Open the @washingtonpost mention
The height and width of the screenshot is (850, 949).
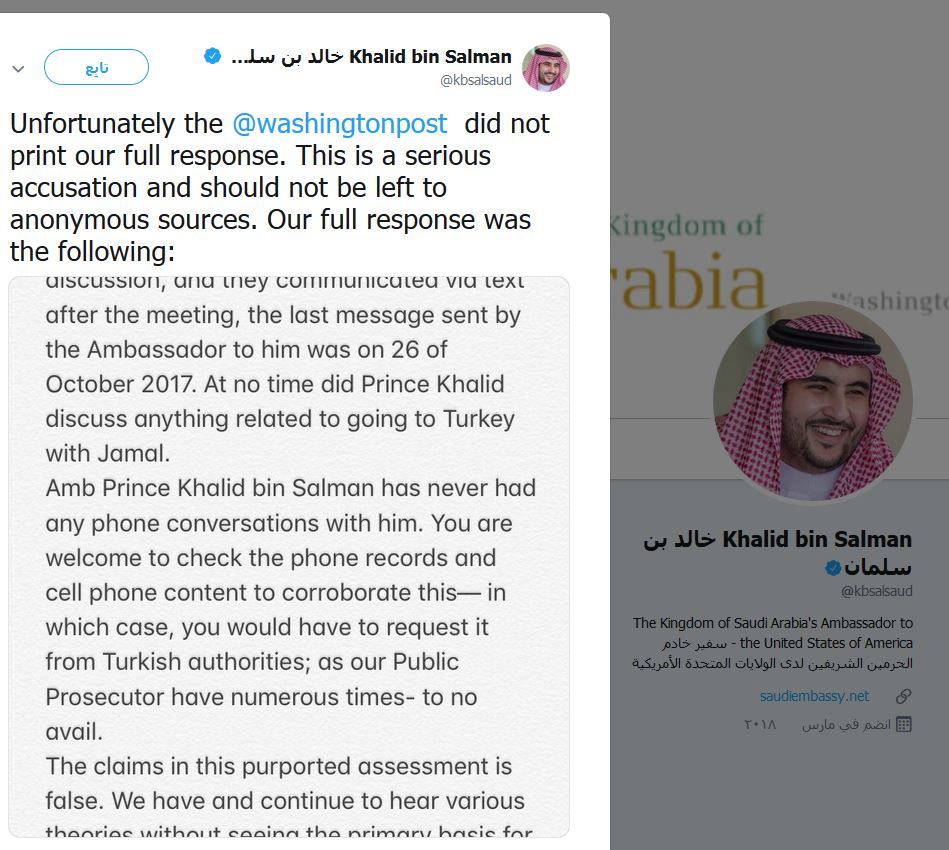pos(340,124)
